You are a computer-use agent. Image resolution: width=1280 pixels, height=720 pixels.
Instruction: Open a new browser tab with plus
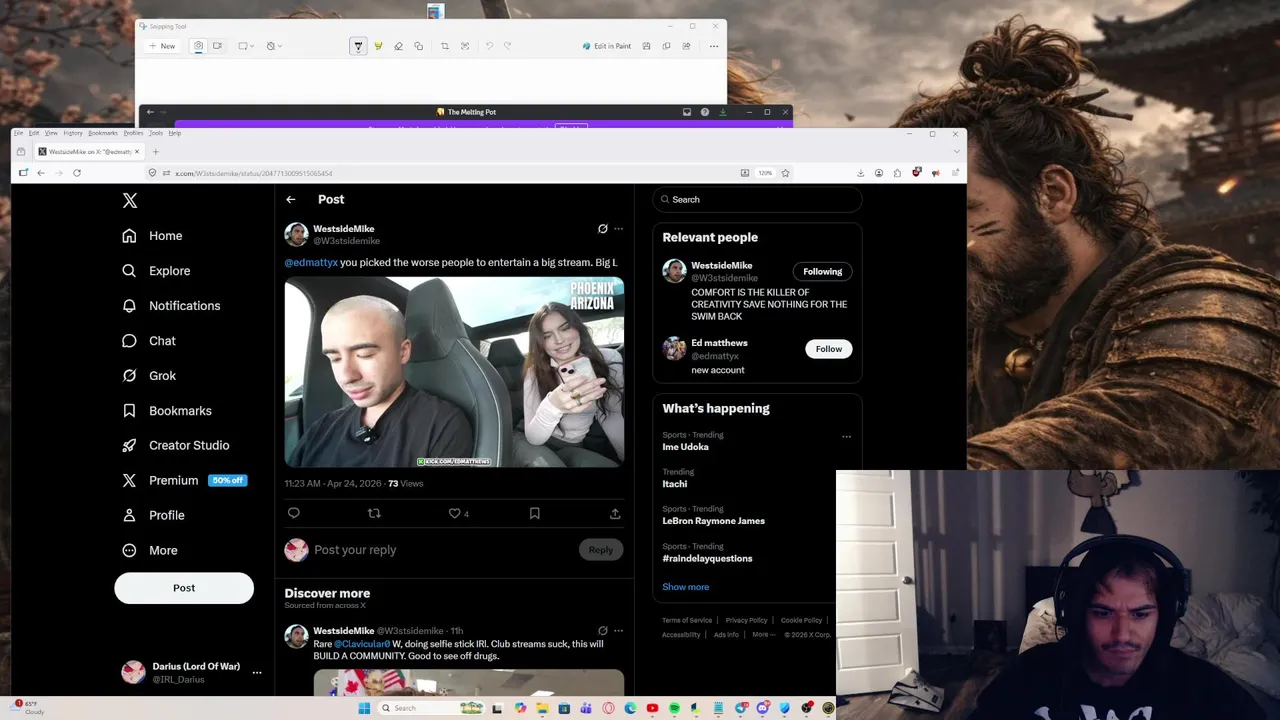(156, 152)
